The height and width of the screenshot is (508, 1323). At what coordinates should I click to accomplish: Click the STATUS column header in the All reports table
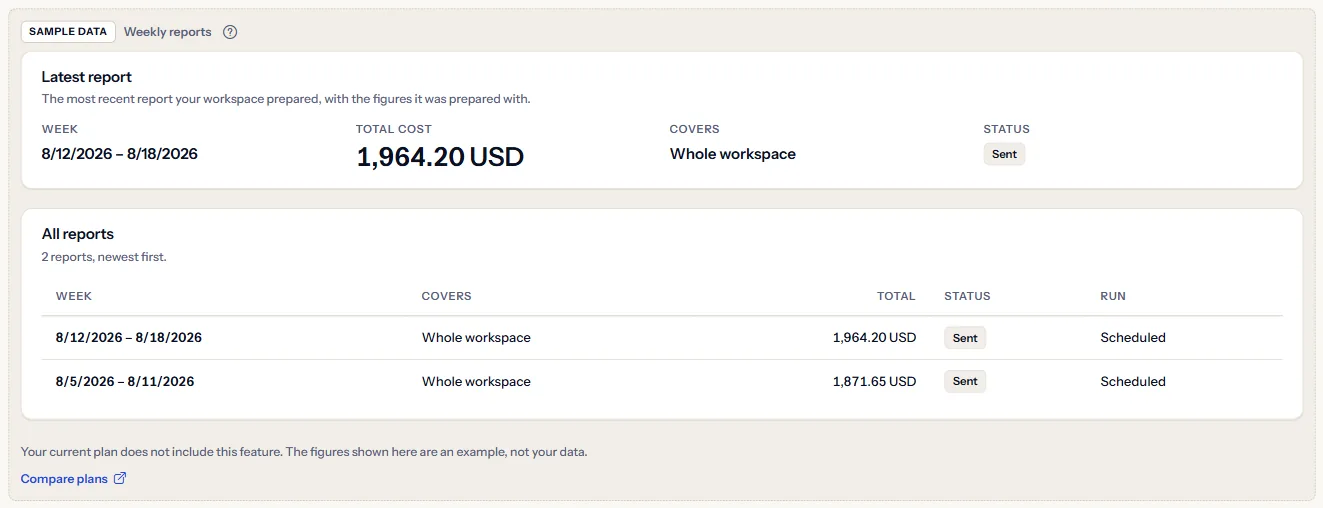[x=967, y=296]
